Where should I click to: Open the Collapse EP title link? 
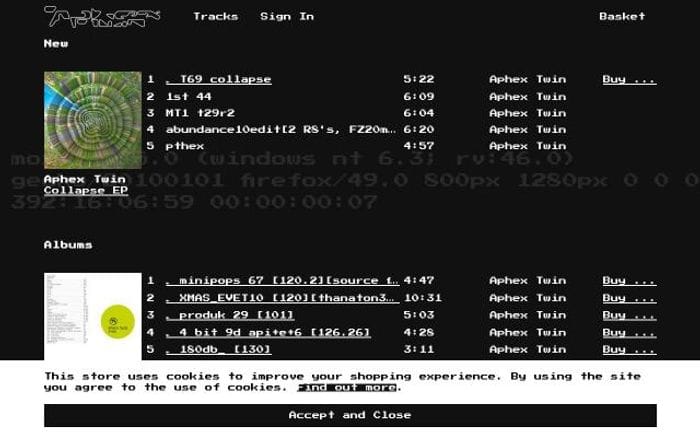[86, 190]
